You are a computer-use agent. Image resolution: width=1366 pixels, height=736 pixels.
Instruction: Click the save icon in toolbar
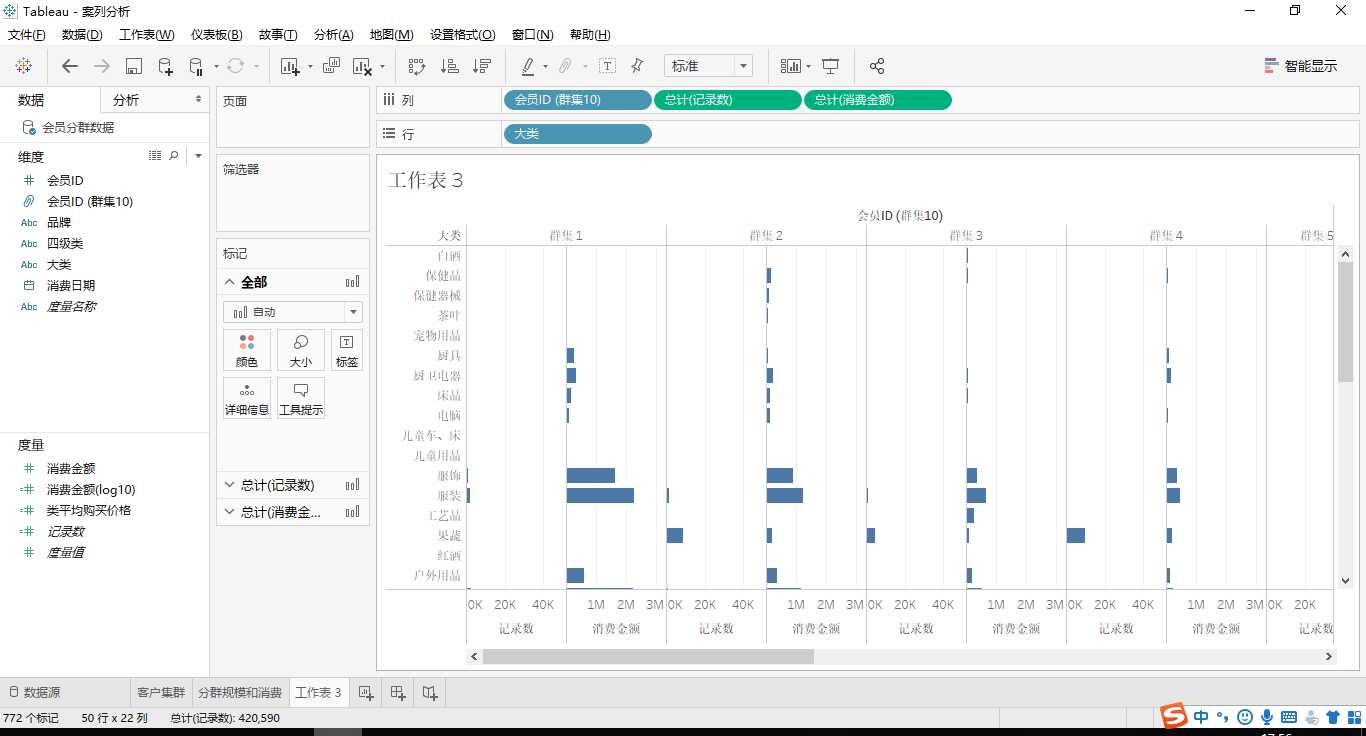(134, 66)
